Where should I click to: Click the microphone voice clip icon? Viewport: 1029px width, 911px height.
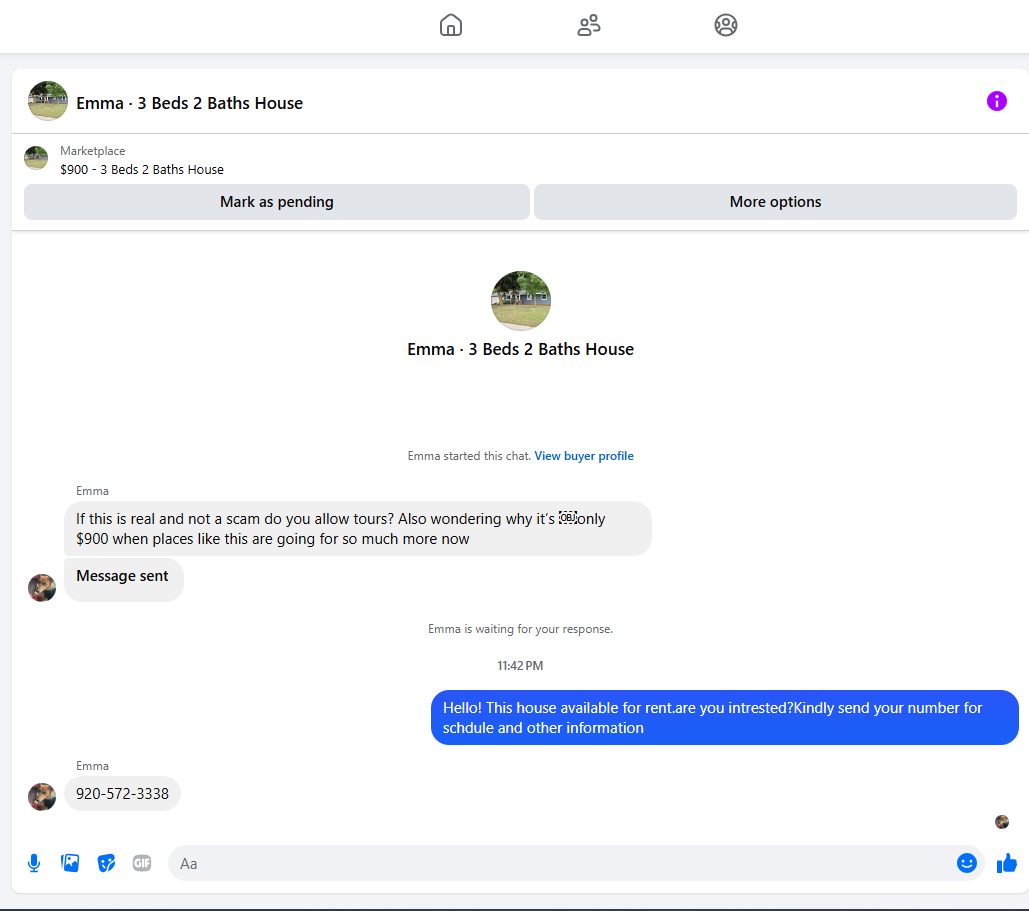[34, 863]
